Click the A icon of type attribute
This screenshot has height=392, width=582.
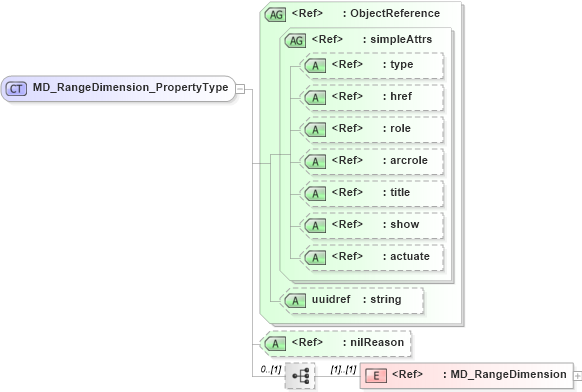[x=315, y=66]
